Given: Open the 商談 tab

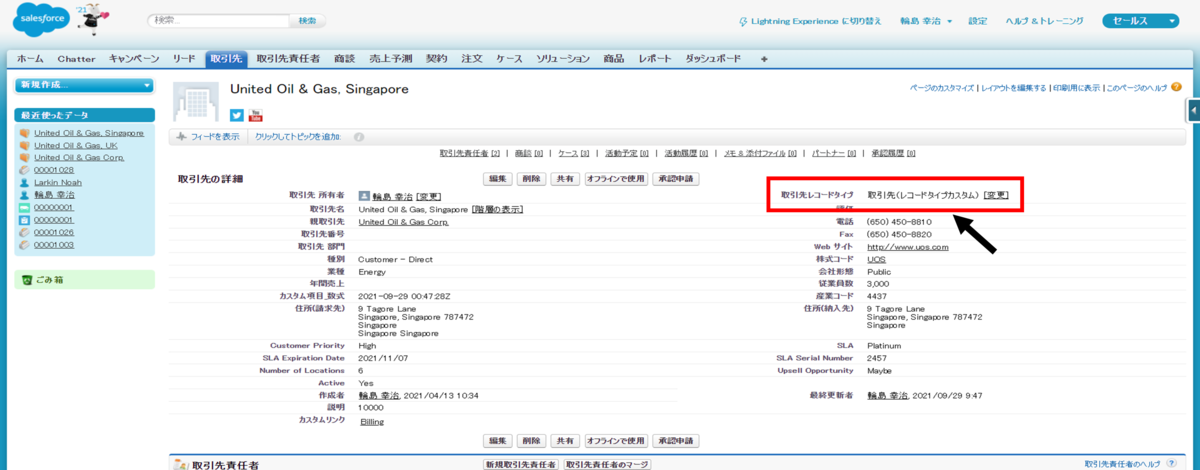Looking at the screenshot, I should tap(345, 59).
